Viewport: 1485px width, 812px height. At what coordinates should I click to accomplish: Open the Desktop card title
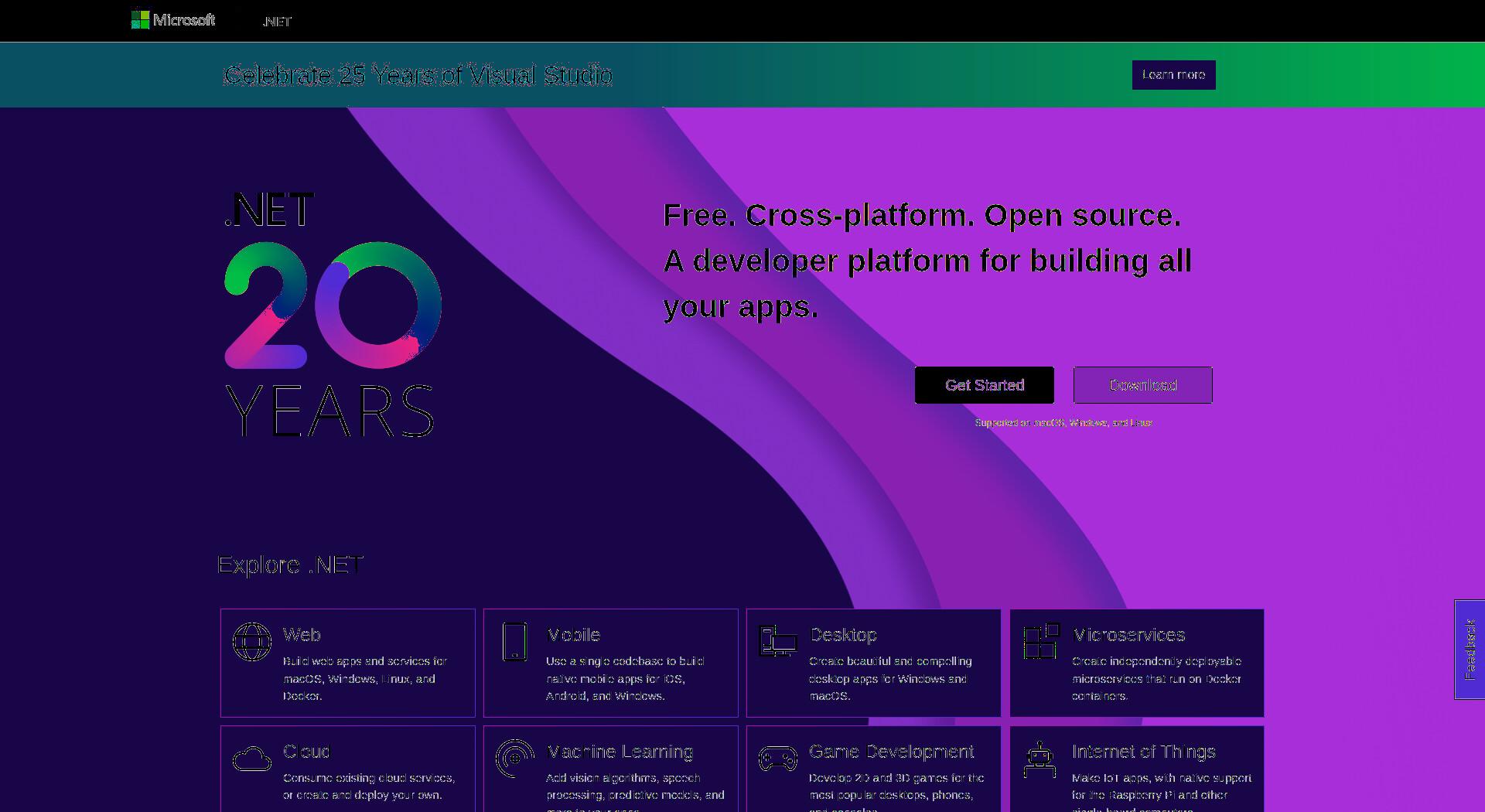click(843, 635)
